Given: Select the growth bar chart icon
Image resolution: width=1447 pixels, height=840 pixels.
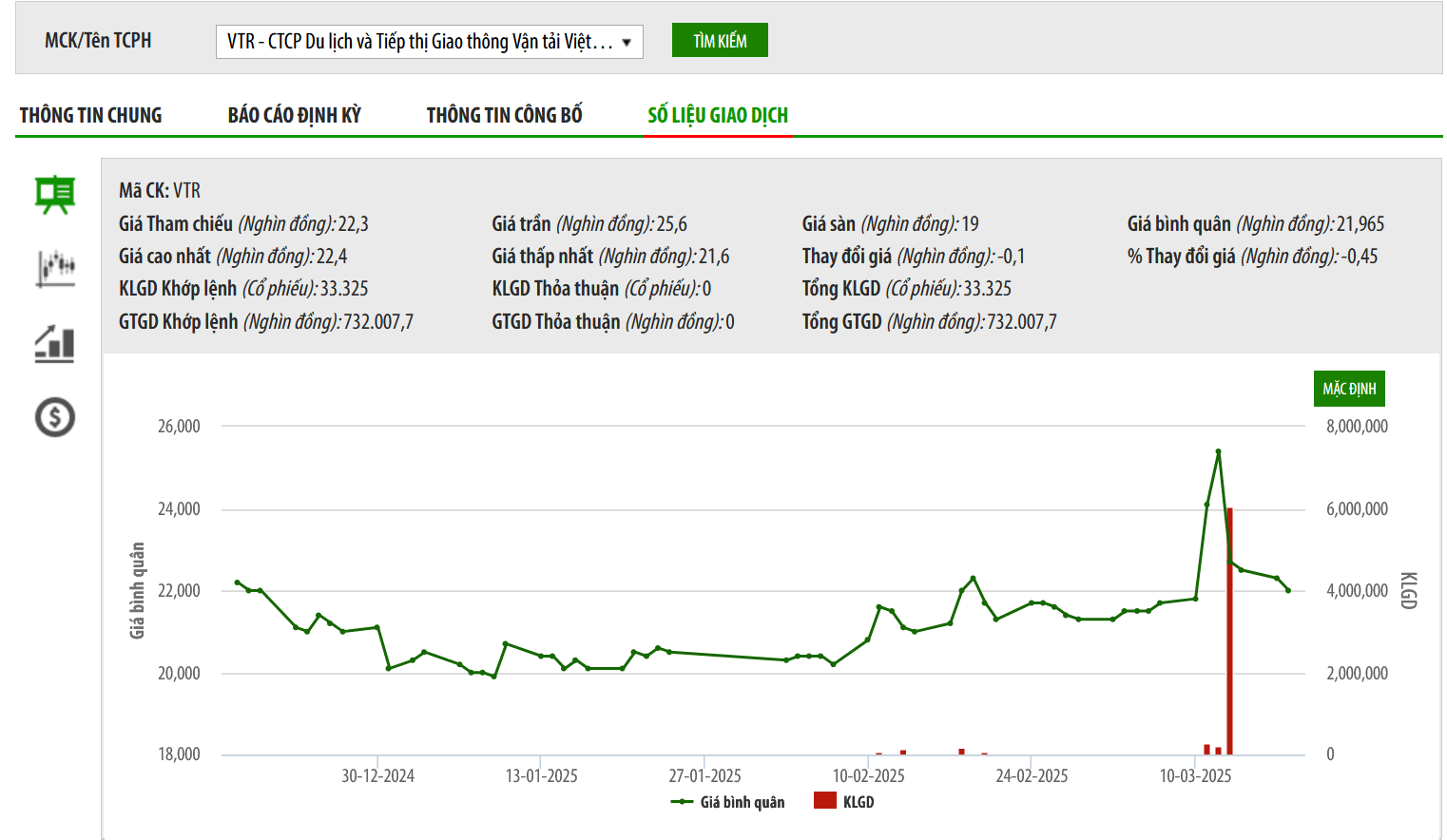Looking at the screenshot, I should (55, 343).
